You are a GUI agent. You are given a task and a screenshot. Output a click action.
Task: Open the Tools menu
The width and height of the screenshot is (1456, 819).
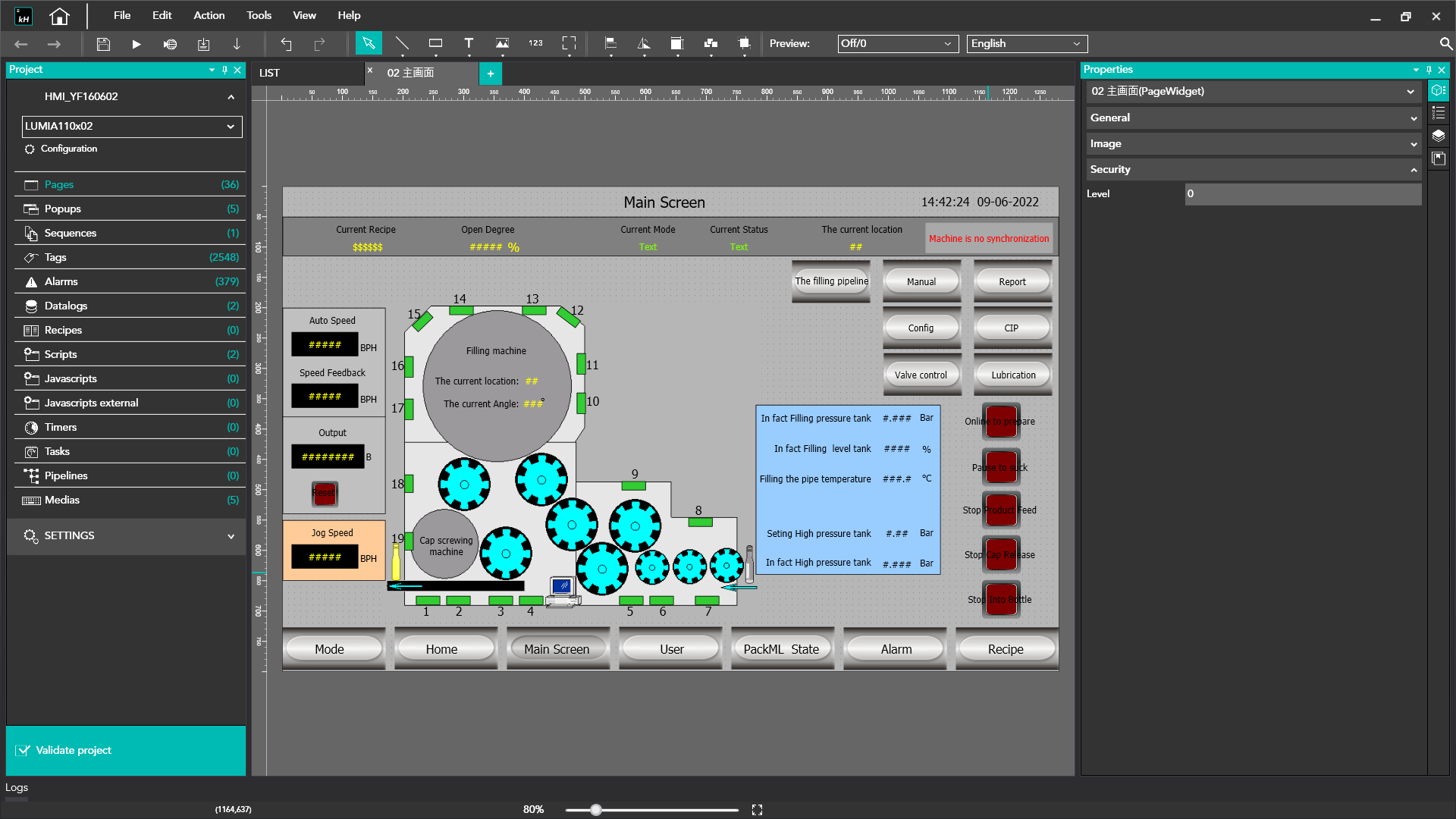tap(259, 15)
